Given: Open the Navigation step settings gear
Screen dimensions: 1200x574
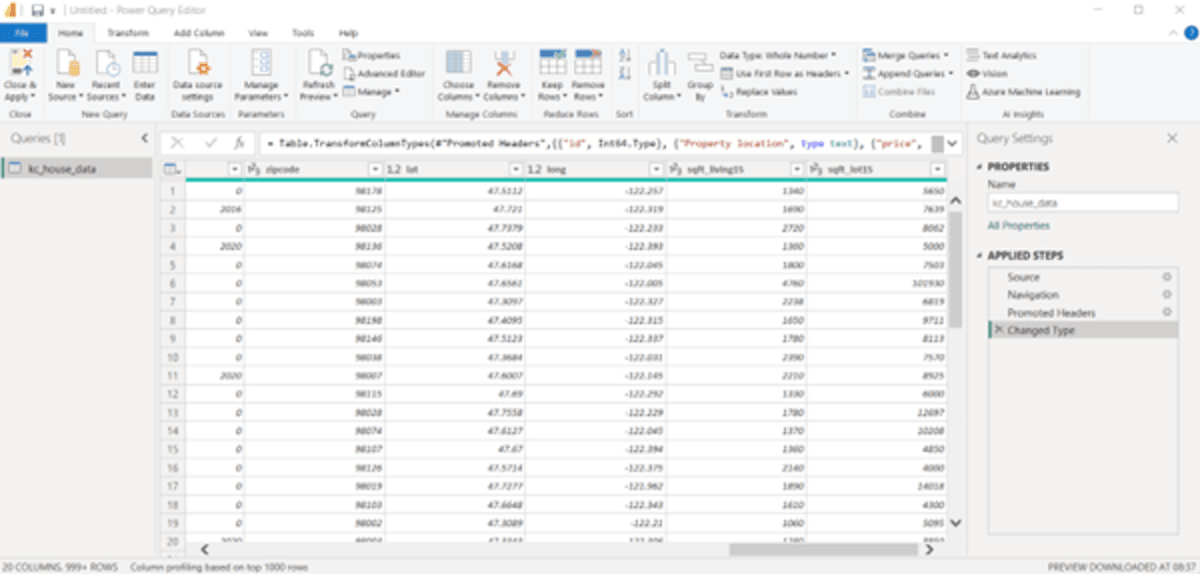Looking at the screenshot, I should pos(1166,295).
